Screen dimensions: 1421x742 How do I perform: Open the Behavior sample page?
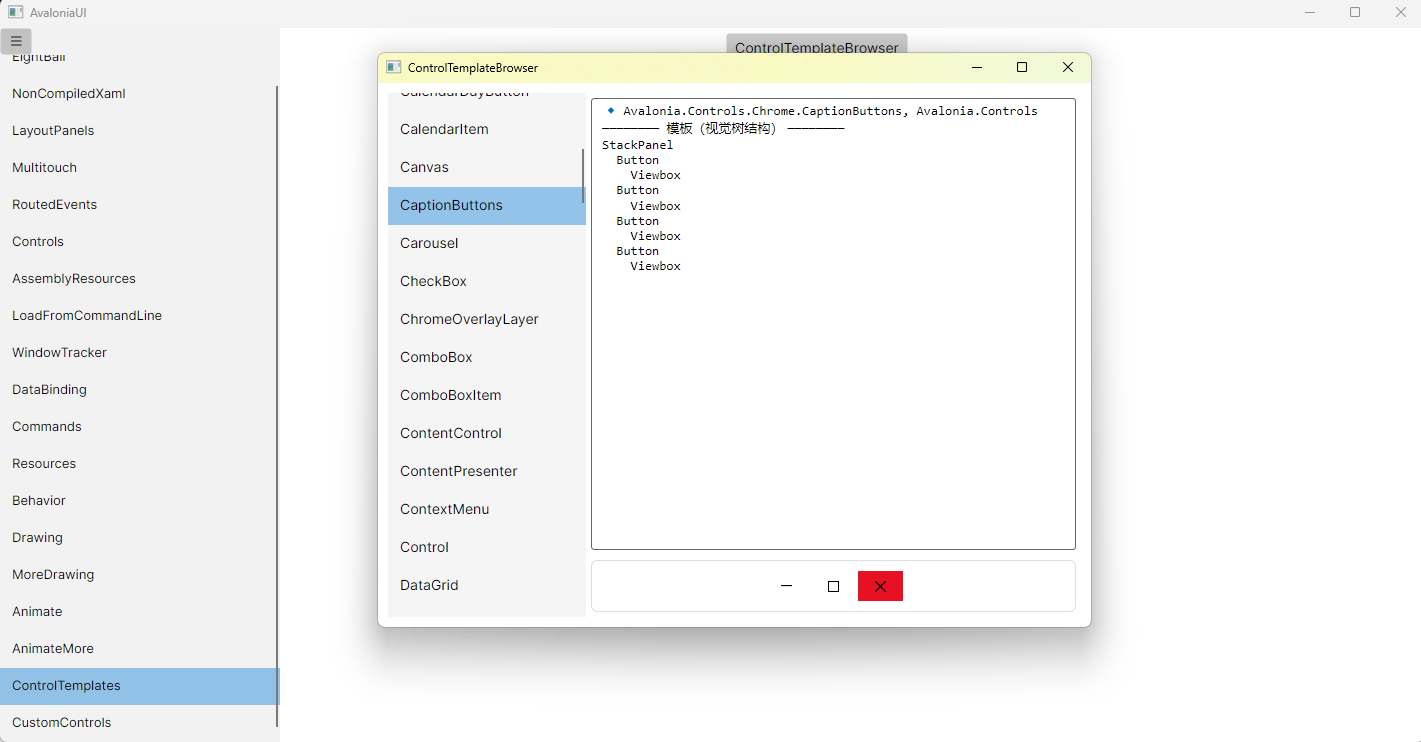pyautogui.click(x=138, y=501)
